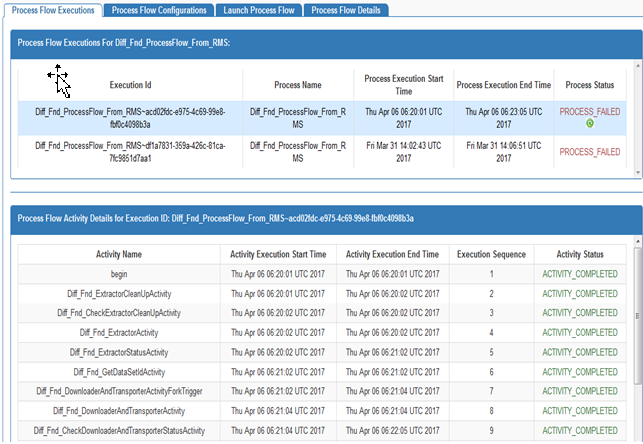Select Diff_Fnd_GetDataSetIdActivity row

tap(322, 372)
